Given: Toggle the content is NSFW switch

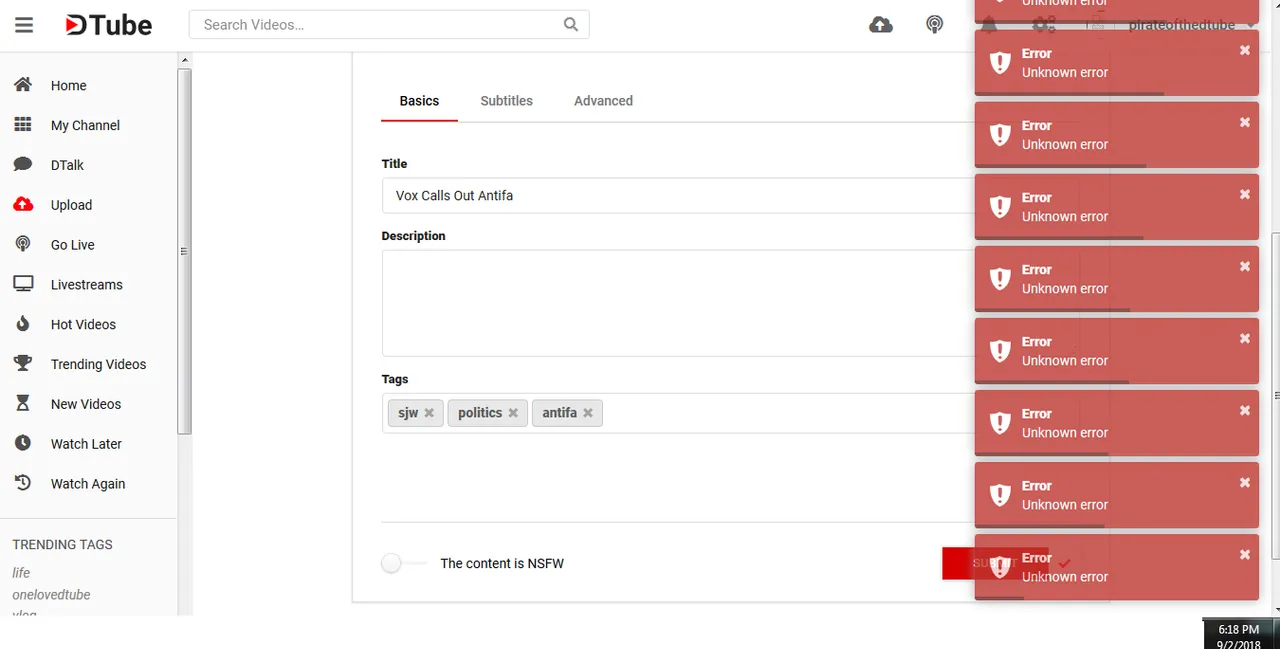Looking at the screenshot, I should click(x=403, y=564).
